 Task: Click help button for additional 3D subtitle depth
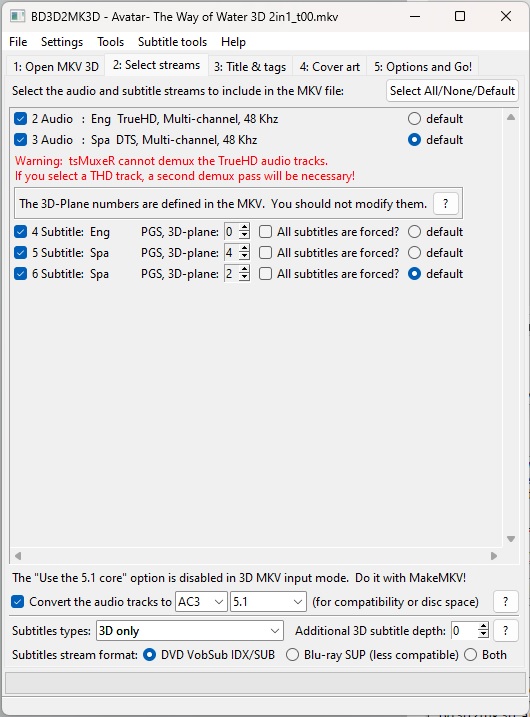click(x=505, y=631)
